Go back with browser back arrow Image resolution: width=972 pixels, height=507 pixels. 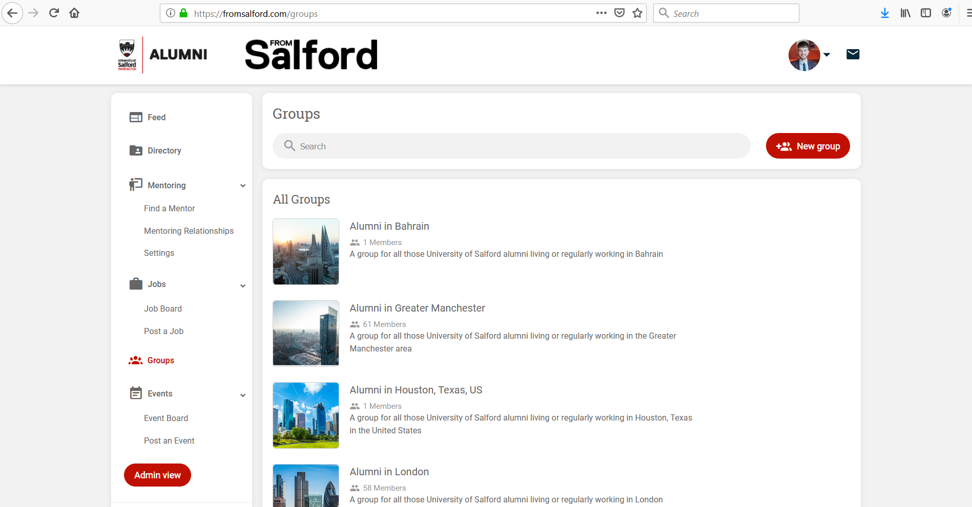(12, 13)
